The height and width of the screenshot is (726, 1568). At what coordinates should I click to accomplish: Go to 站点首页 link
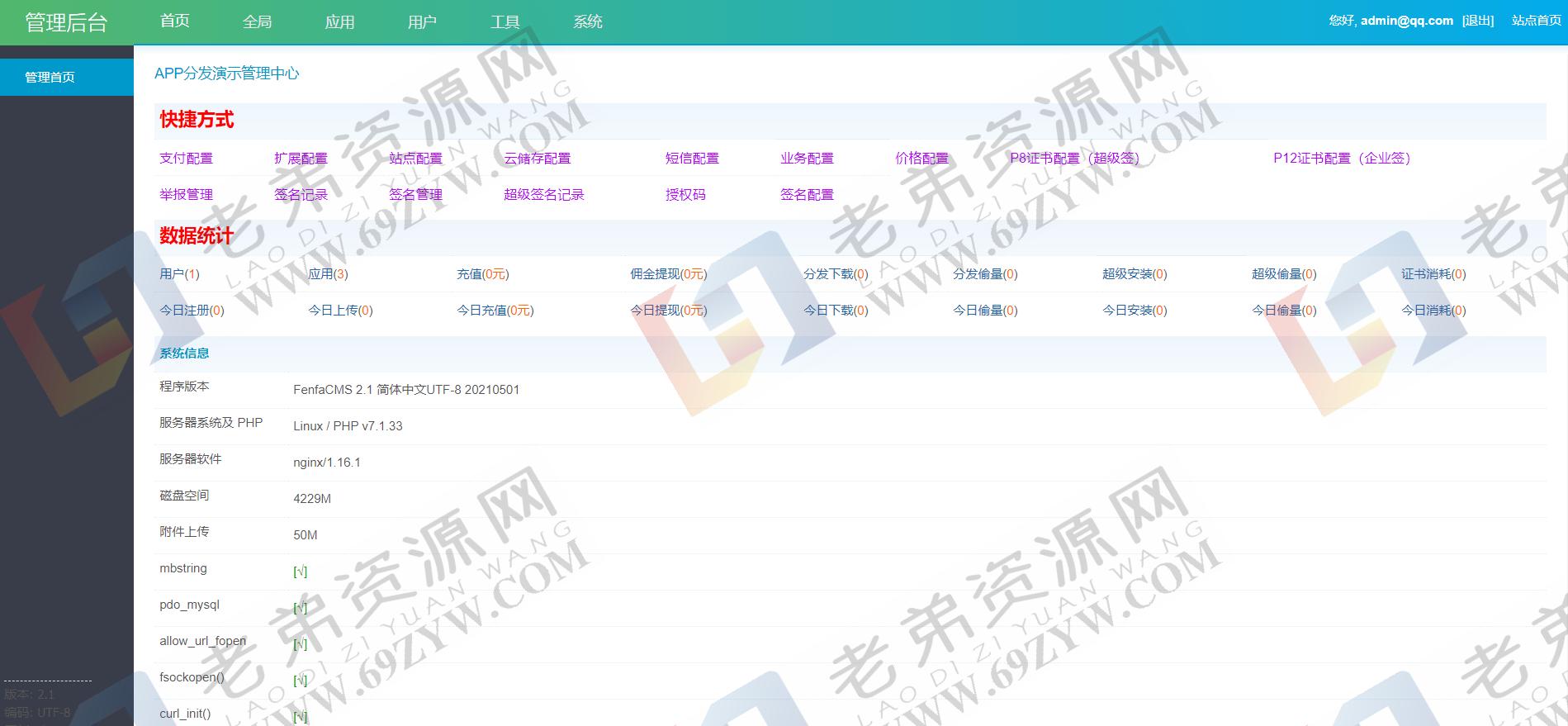[1537, 21]
